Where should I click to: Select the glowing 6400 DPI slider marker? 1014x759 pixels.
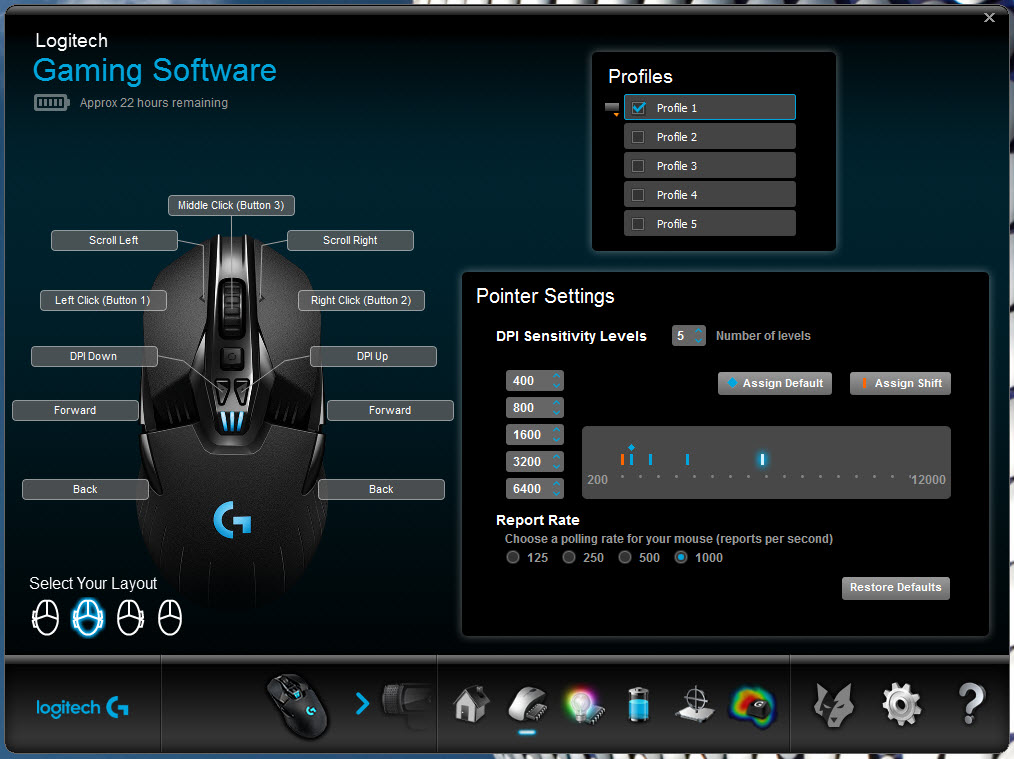[762, 460]
